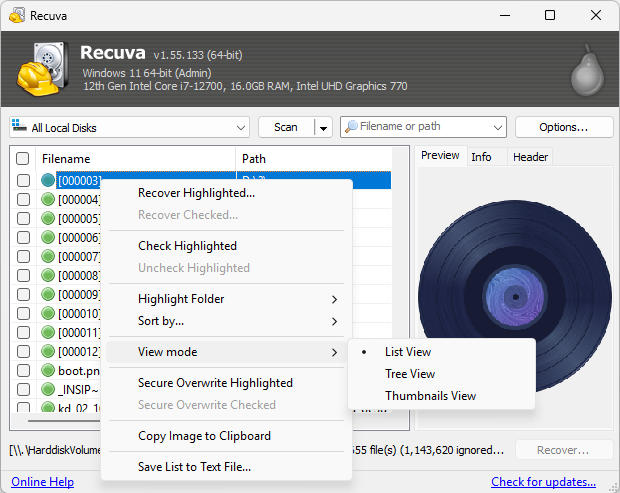Viewport: 620px width, 493px height.
Task: Check the box for file [000009]
Action: pyautogui.click(x=23, y=295)
